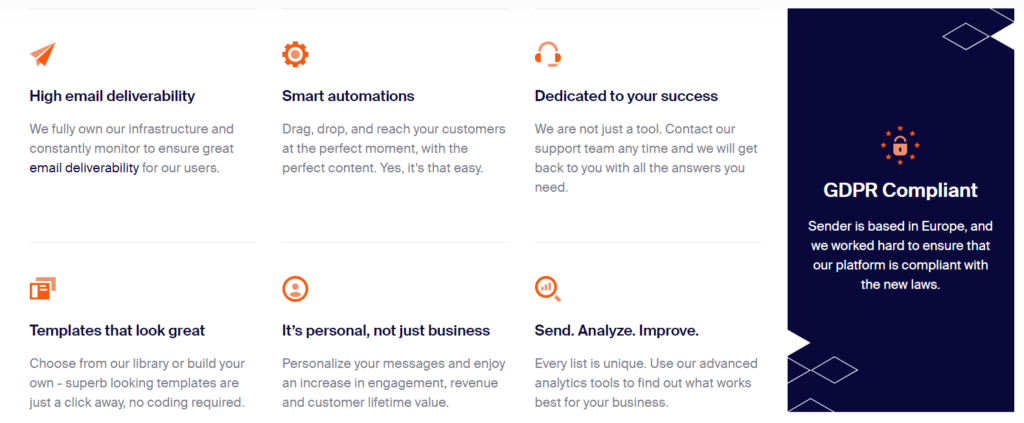1024x423 pixels.
Task: Click the diamond outline decoration in banner corner
Action: pyautogui.click(x=966, y=37)
